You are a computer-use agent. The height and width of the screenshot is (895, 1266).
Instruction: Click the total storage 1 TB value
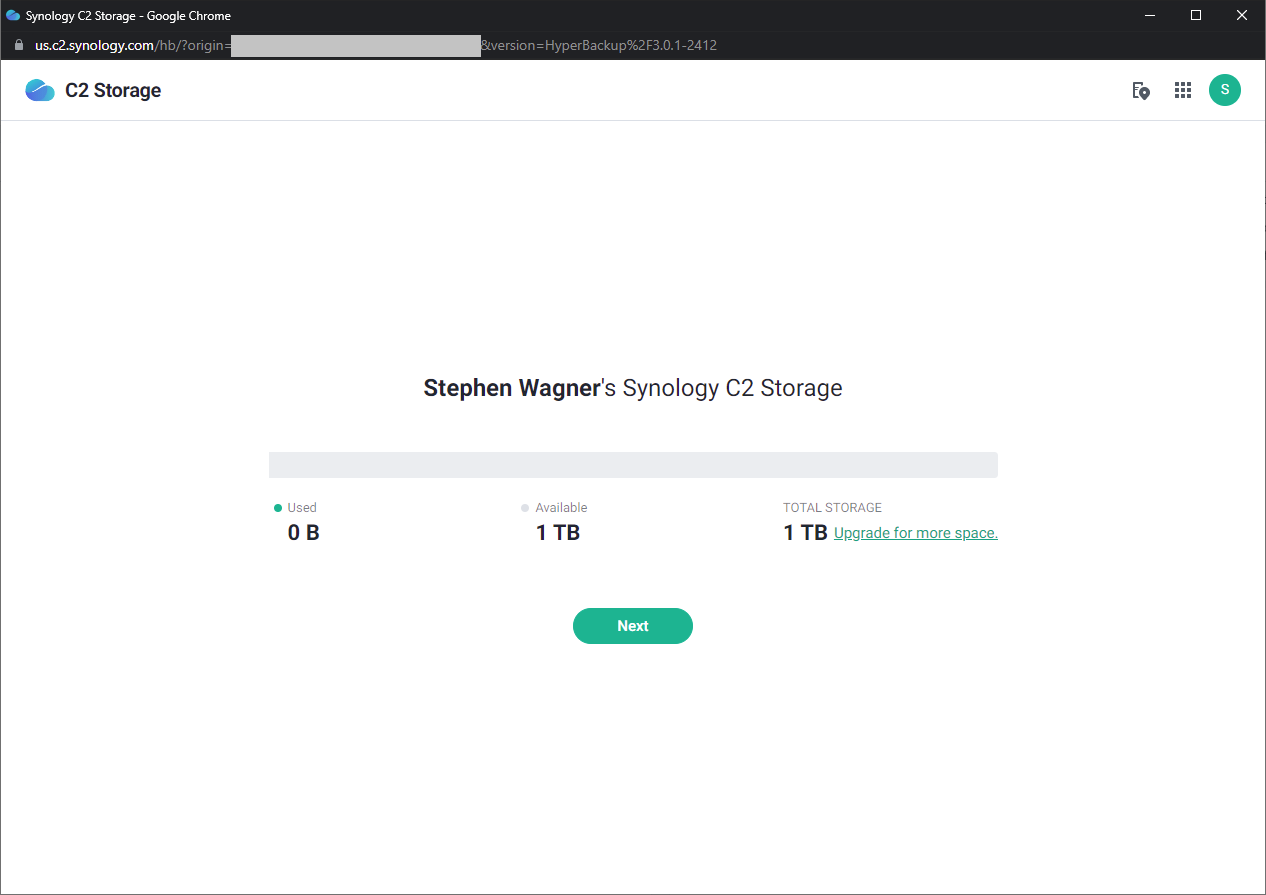coord(805,533)
